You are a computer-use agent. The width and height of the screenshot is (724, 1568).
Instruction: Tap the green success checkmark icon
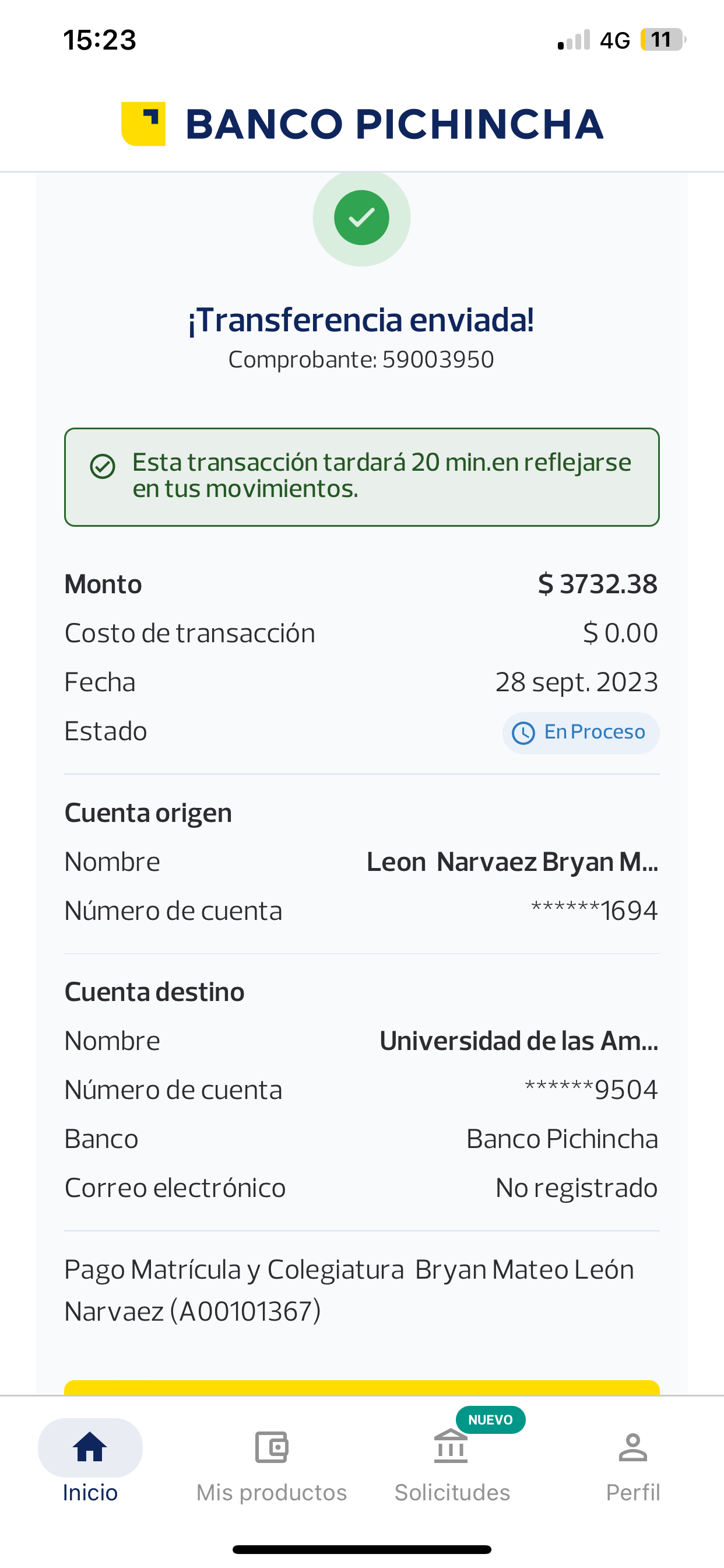[361, 218]
